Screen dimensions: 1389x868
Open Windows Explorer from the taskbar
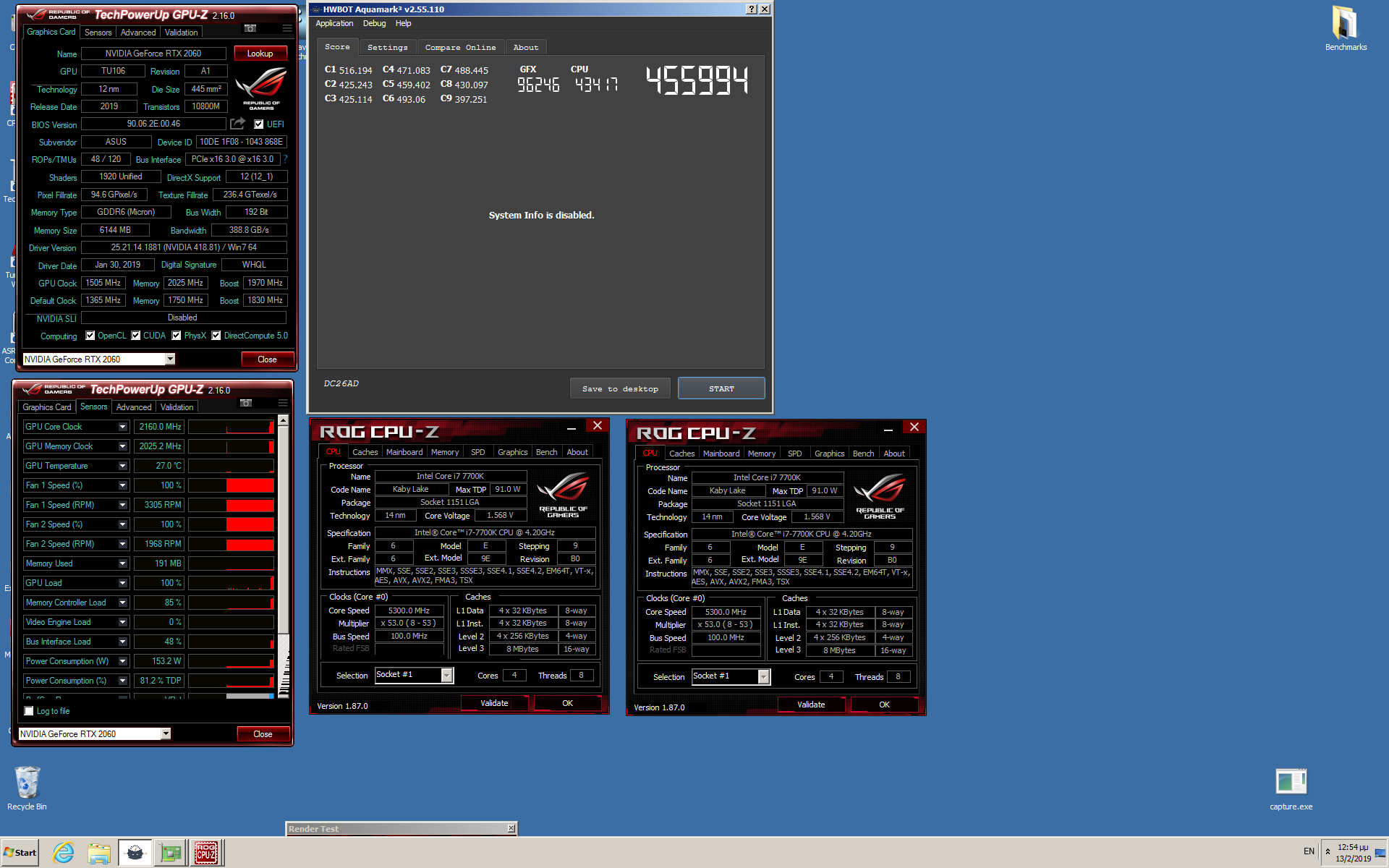(98, 854)
